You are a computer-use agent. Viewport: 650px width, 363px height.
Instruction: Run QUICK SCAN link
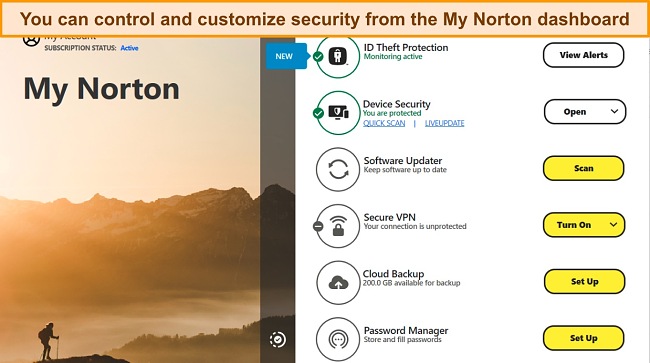384,123
